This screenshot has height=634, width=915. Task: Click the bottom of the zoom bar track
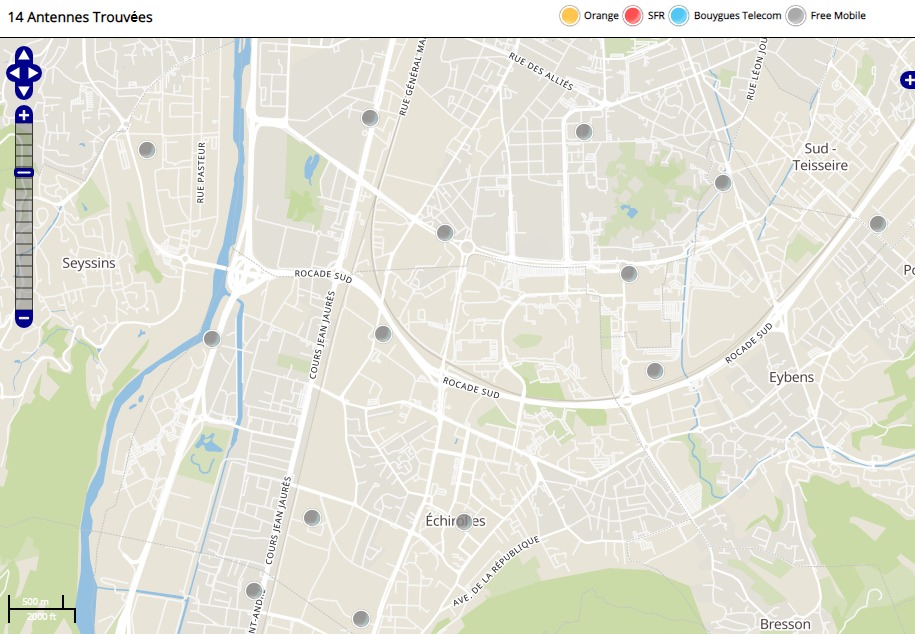(24, 303)
